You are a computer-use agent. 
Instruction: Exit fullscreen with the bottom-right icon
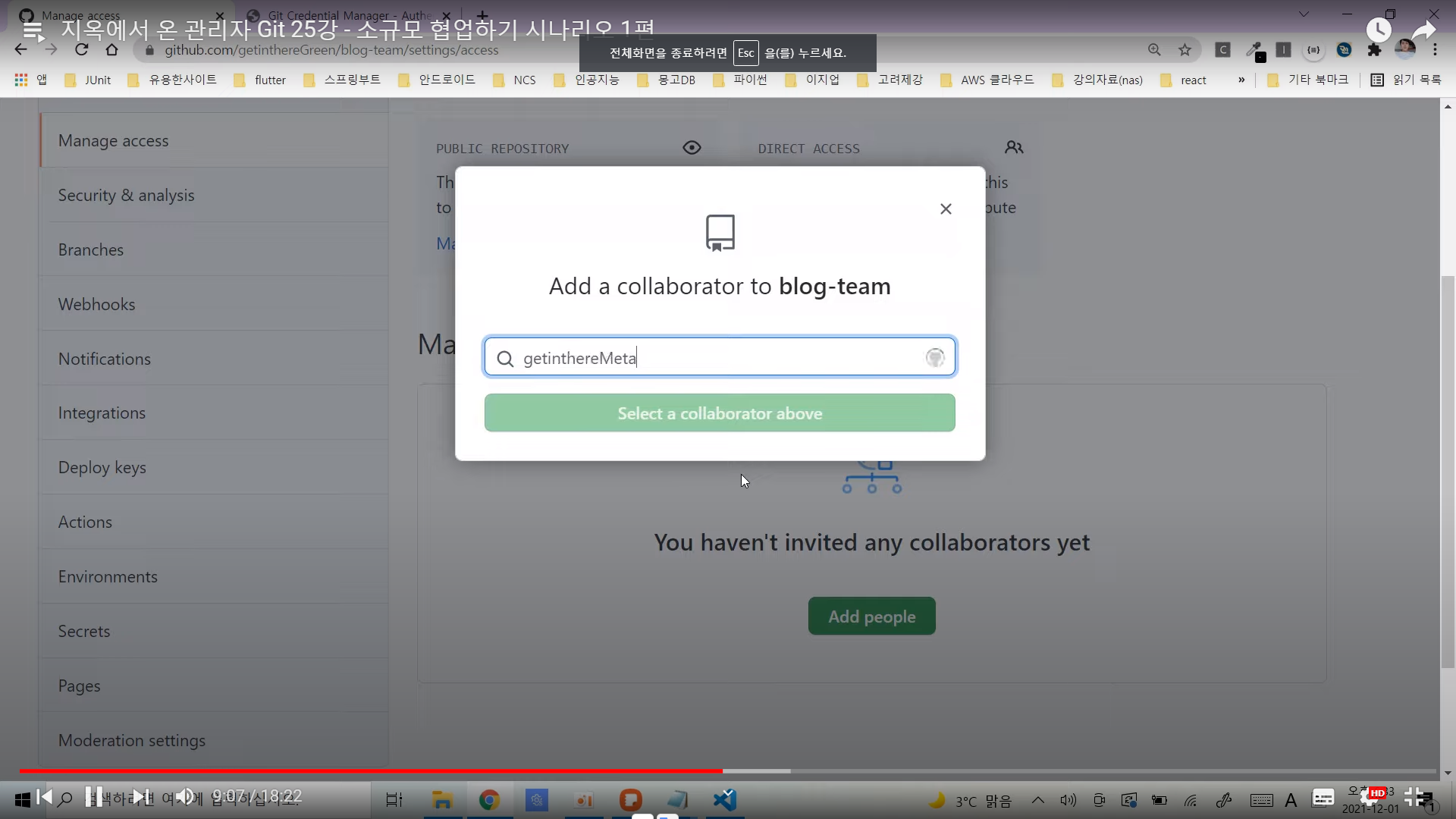click(x=1415, y=796)
